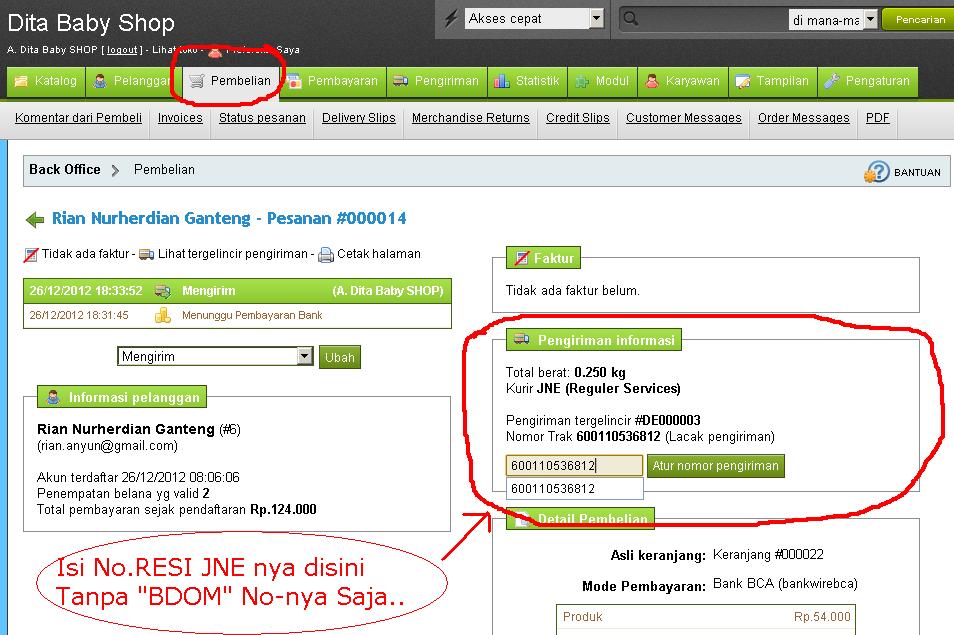Image resolution: width=954 pixels, height=635 pixels.
Task: Click the tracking number input field
Action: point(574,466)
